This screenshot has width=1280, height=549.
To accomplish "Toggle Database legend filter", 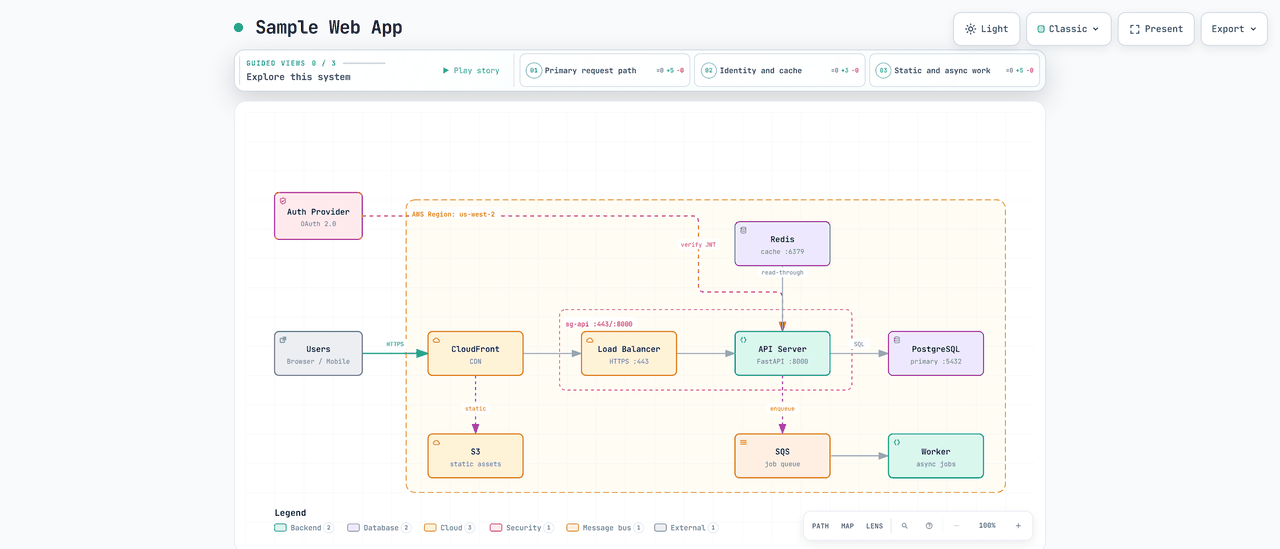I will pyautogui.click(x=379, y=528).
